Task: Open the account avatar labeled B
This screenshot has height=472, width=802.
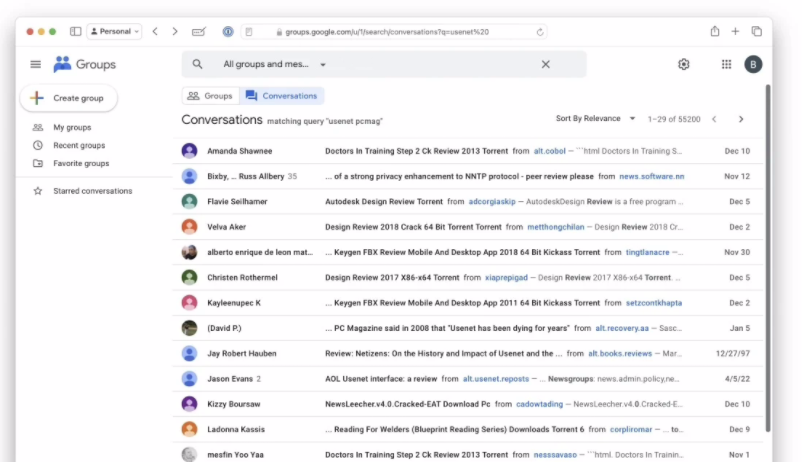Action: (x=753, y=64)
